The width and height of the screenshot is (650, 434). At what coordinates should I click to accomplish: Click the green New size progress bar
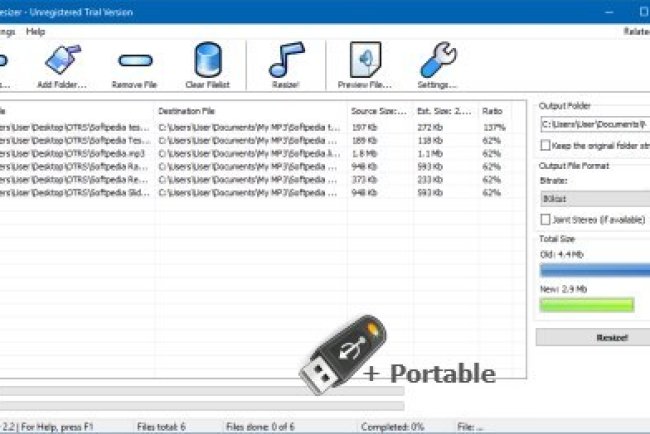pyautogui.click(x=587, y=304)
